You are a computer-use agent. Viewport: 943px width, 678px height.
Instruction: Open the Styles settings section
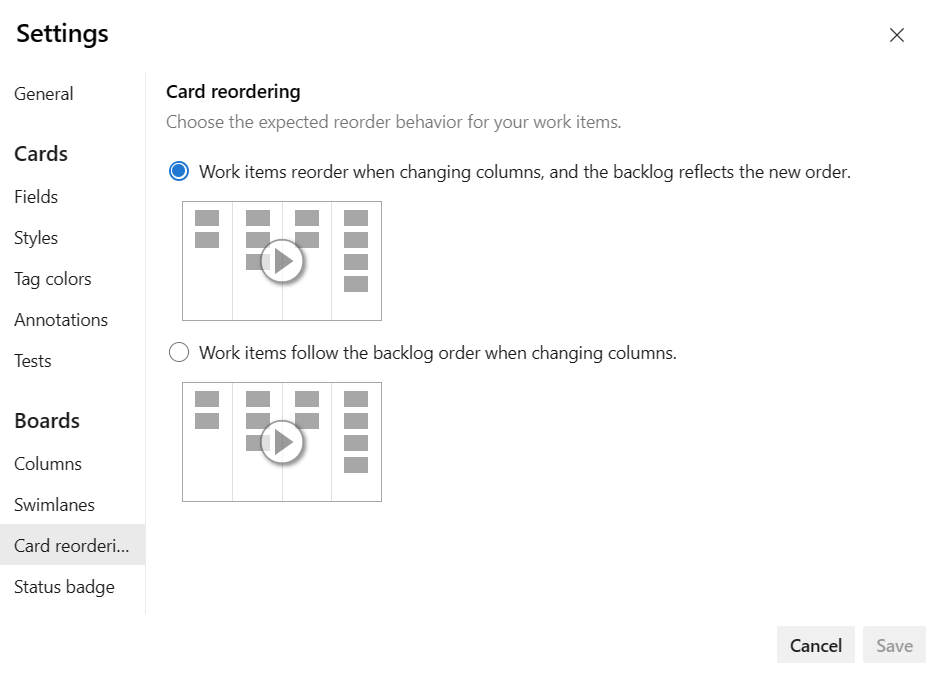pos(36,238)
